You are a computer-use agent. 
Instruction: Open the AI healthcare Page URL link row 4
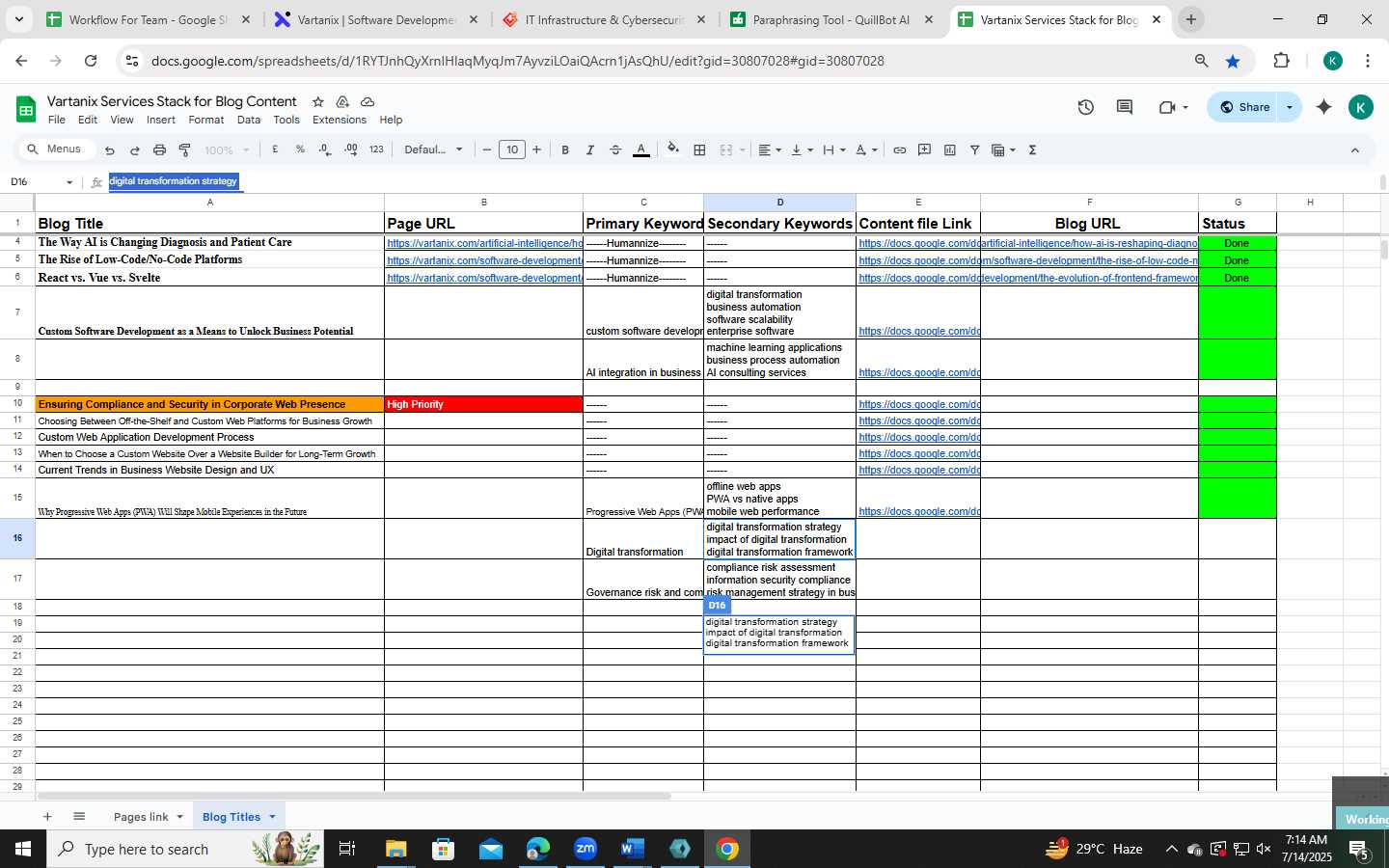(484, 243)
